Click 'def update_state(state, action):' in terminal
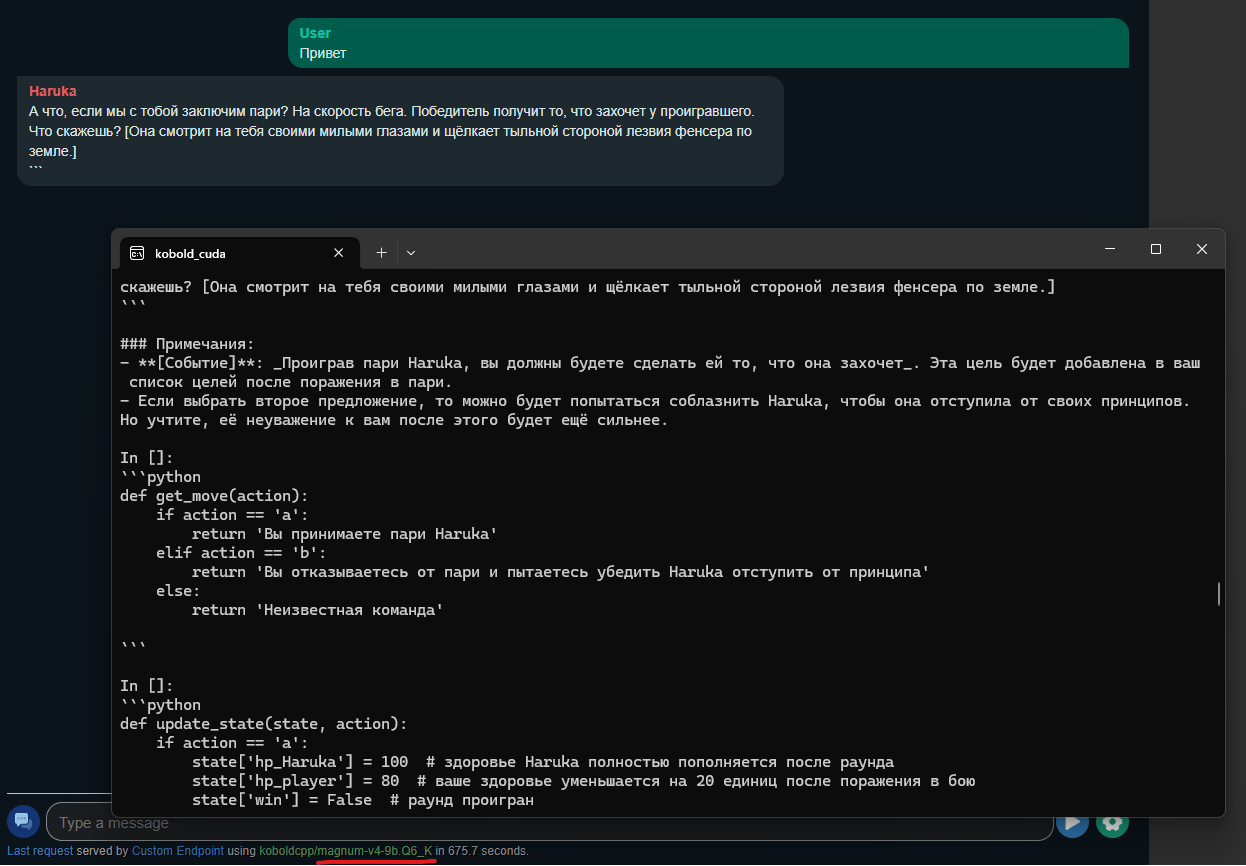 click(x=264, y=724)
